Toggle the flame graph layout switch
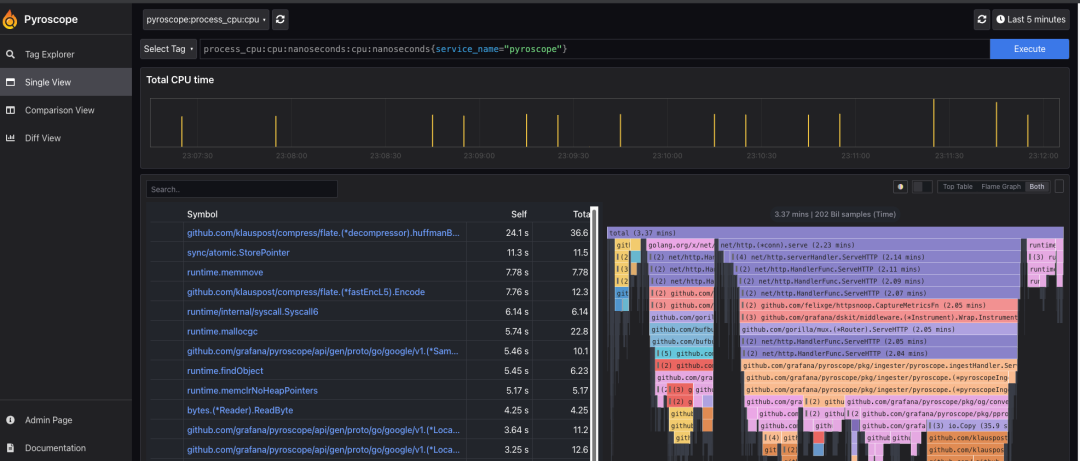 tap(922, 187)
